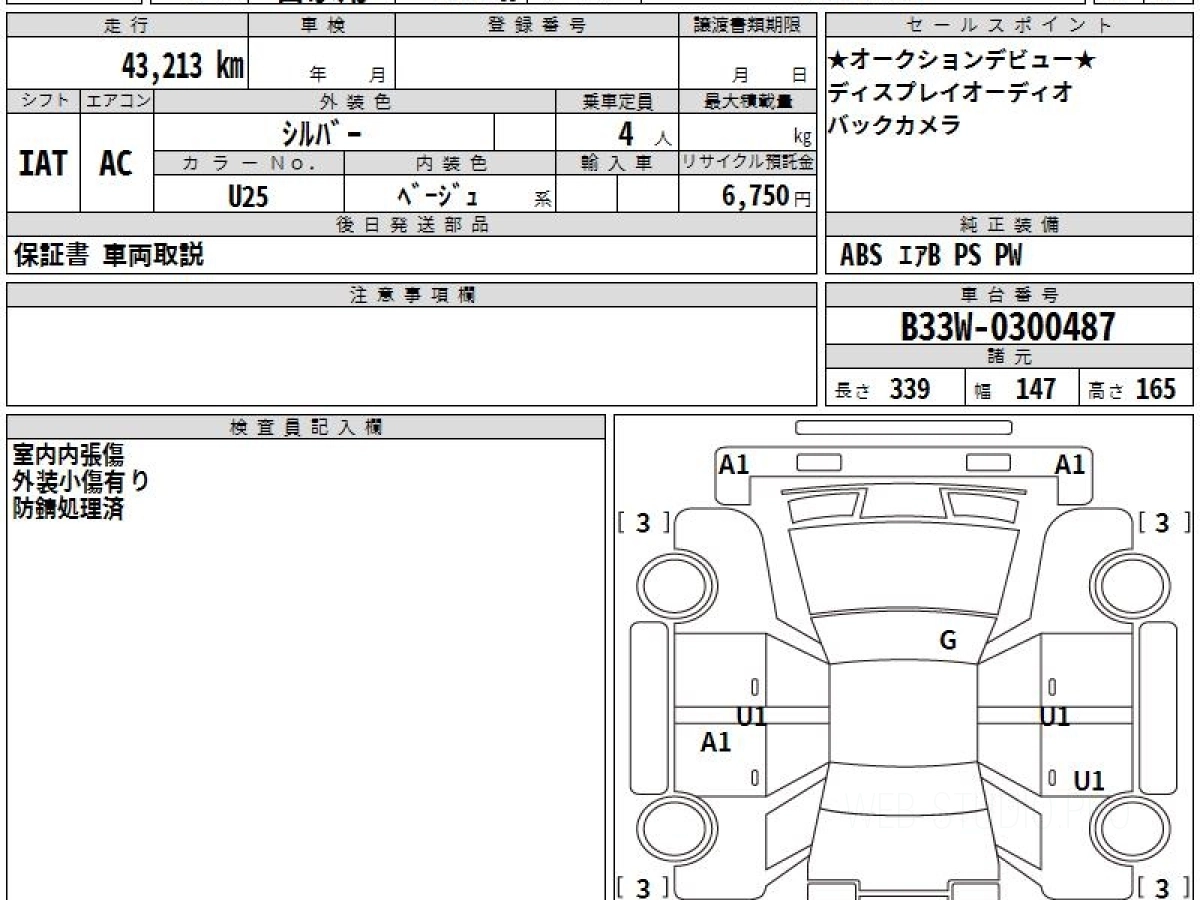Screen dimensions: 1200x900
Task: Click the A1 mark at front-right bumper
Action: coord(1070,464)
